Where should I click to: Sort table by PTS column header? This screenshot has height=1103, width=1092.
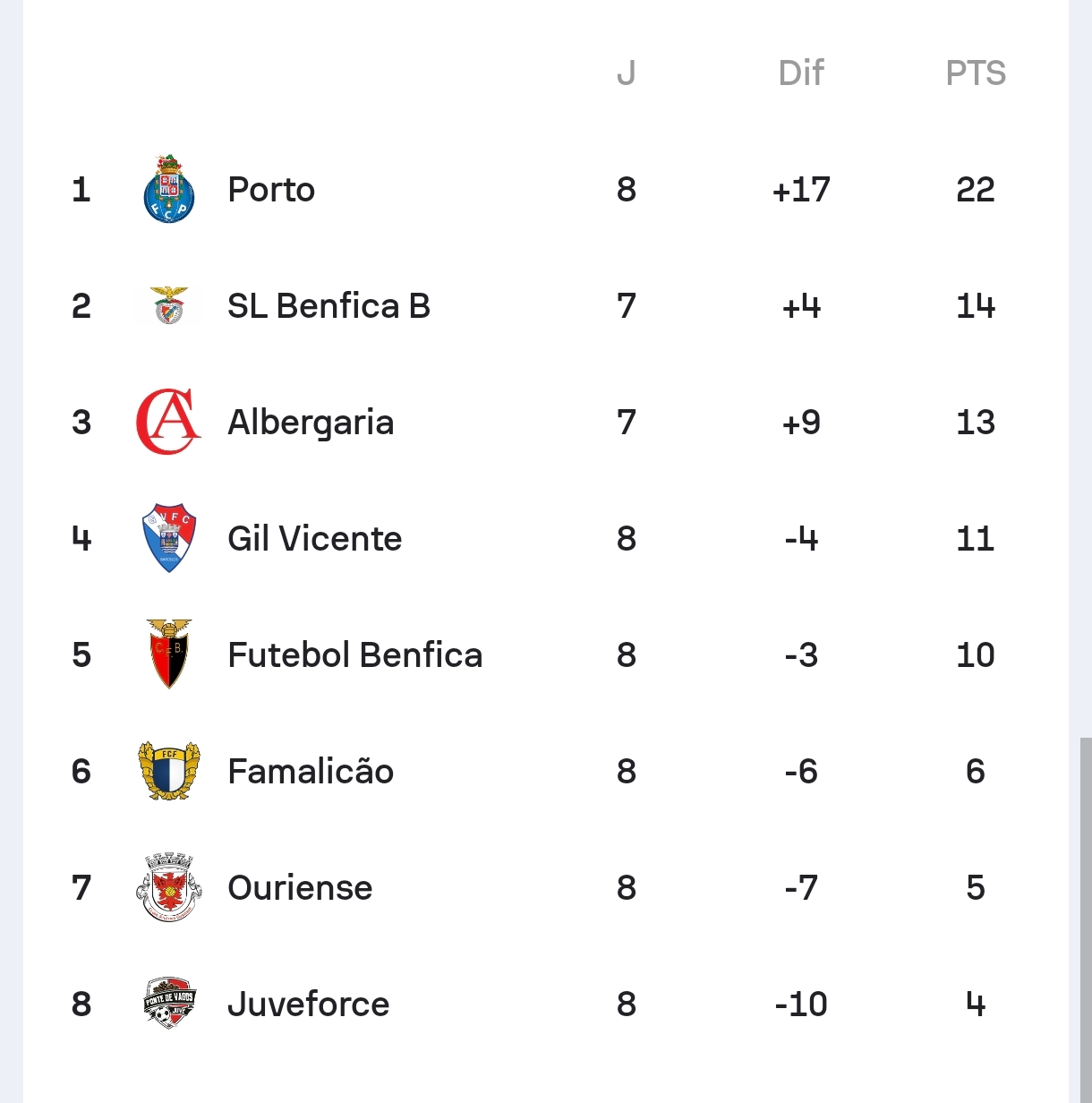pos(976,73)
